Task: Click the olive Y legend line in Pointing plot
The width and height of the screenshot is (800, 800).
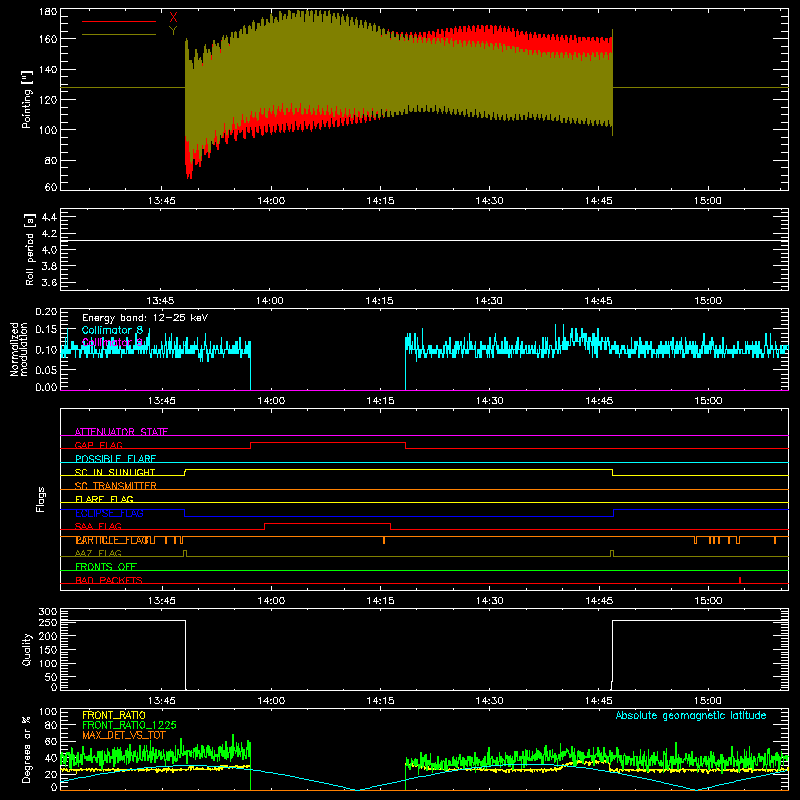Action: (119, 35)
